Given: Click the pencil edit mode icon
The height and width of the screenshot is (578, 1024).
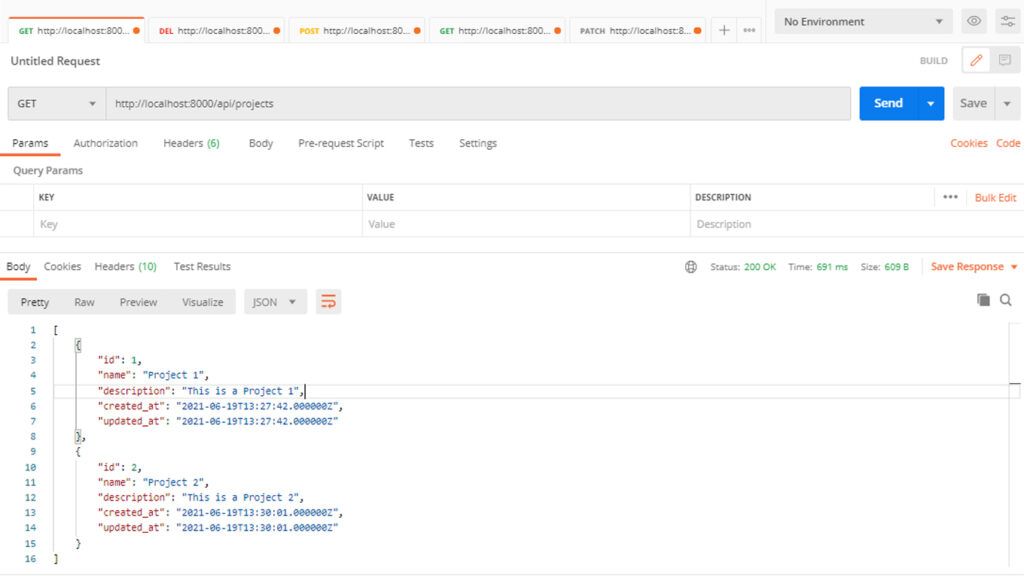Looking at the screenshot, I should [x=976, y=61].
